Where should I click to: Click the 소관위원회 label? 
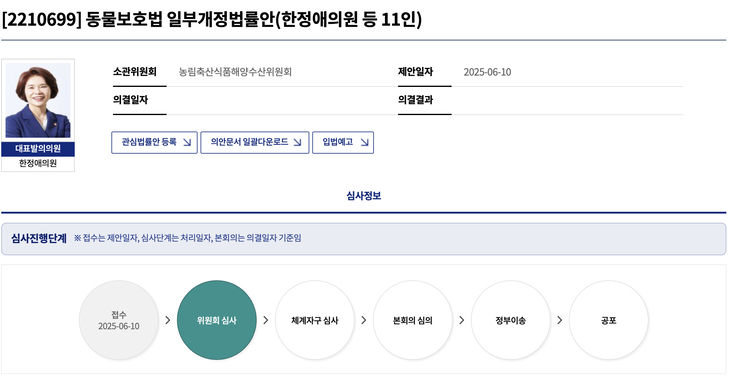point(135,72)
